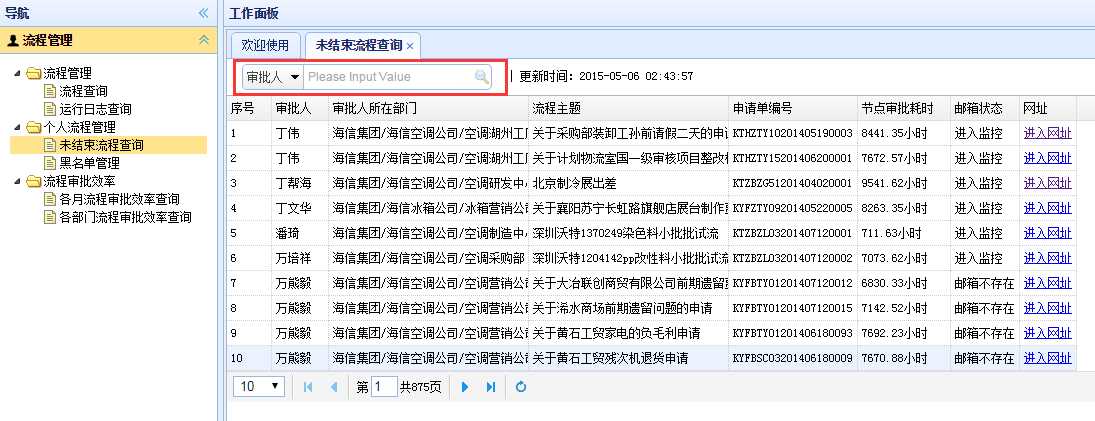Open 进入网址 link in row 6
Viewport: 1095px width, 421px height.
point(1048,258)
